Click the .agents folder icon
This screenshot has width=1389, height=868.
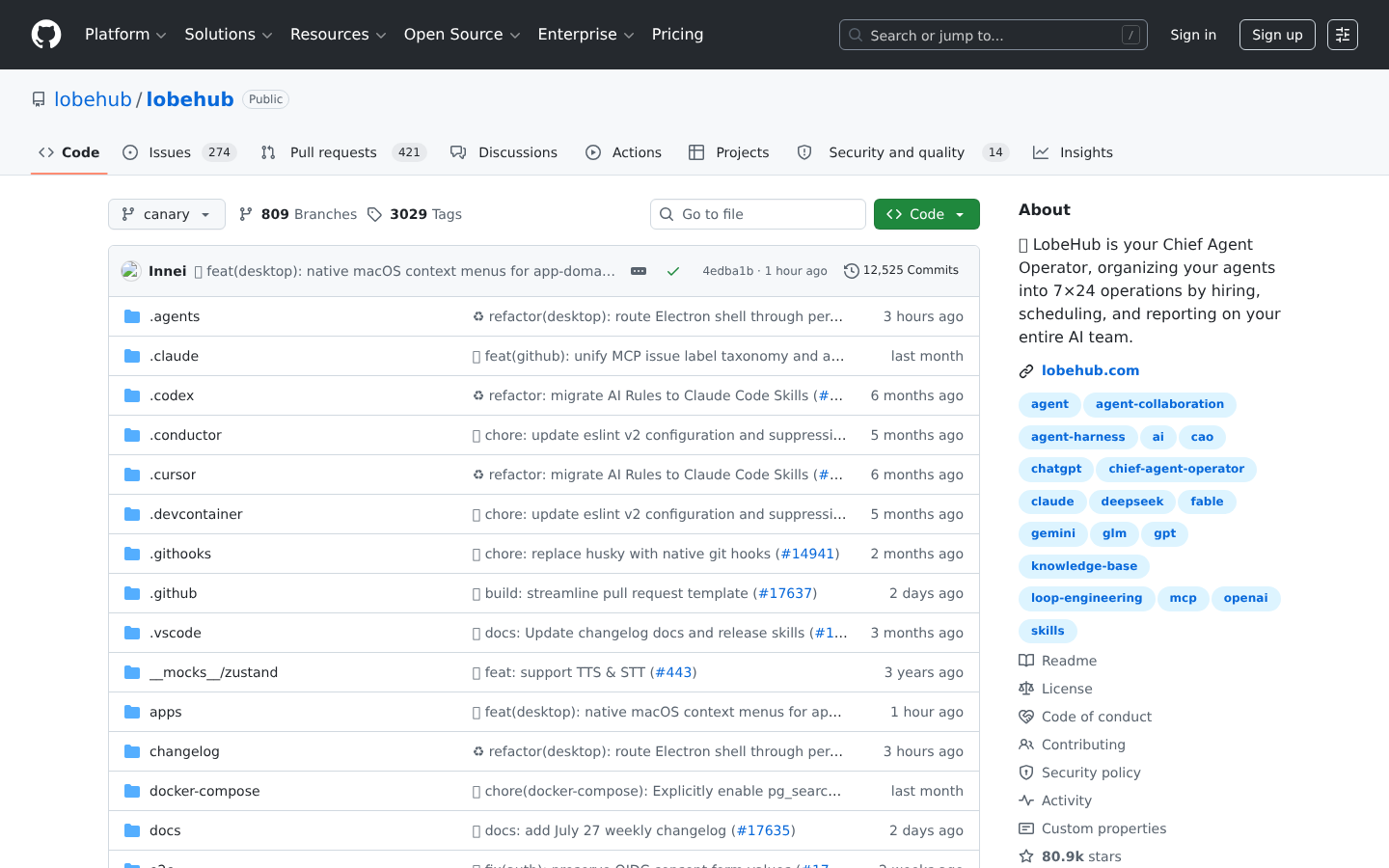pos(132,316)
